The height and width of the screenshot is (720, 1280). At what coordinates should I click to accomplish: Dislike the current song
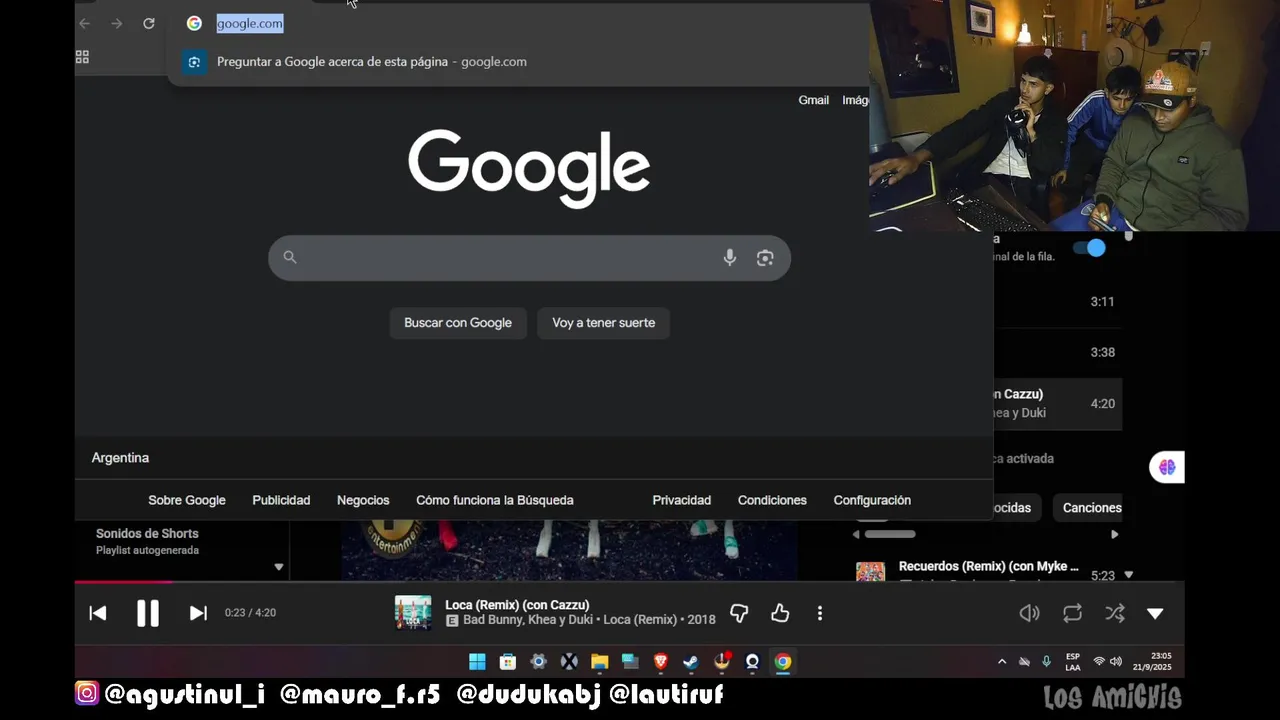[x=739, y=613]
